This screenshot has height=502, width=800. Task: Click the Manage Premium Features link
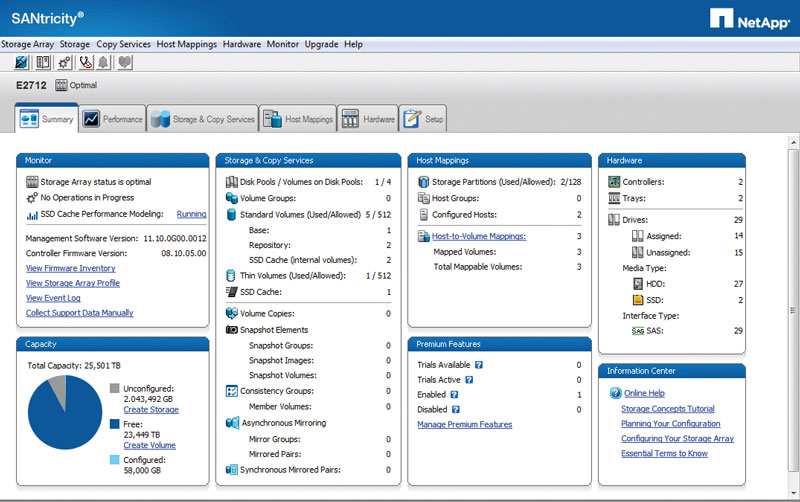(464, 425)
